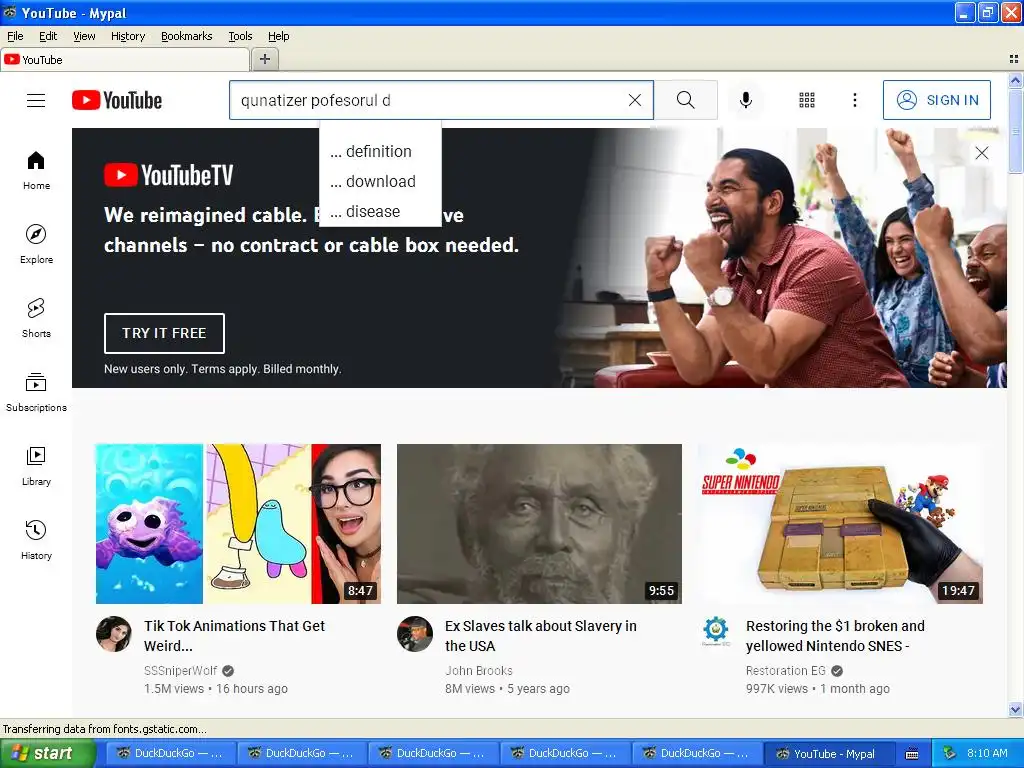The width and height of the screenshot is (1024, 768).
Task: Click "1.5M views • 16 hours ago" text
Action: coord(216,688)
